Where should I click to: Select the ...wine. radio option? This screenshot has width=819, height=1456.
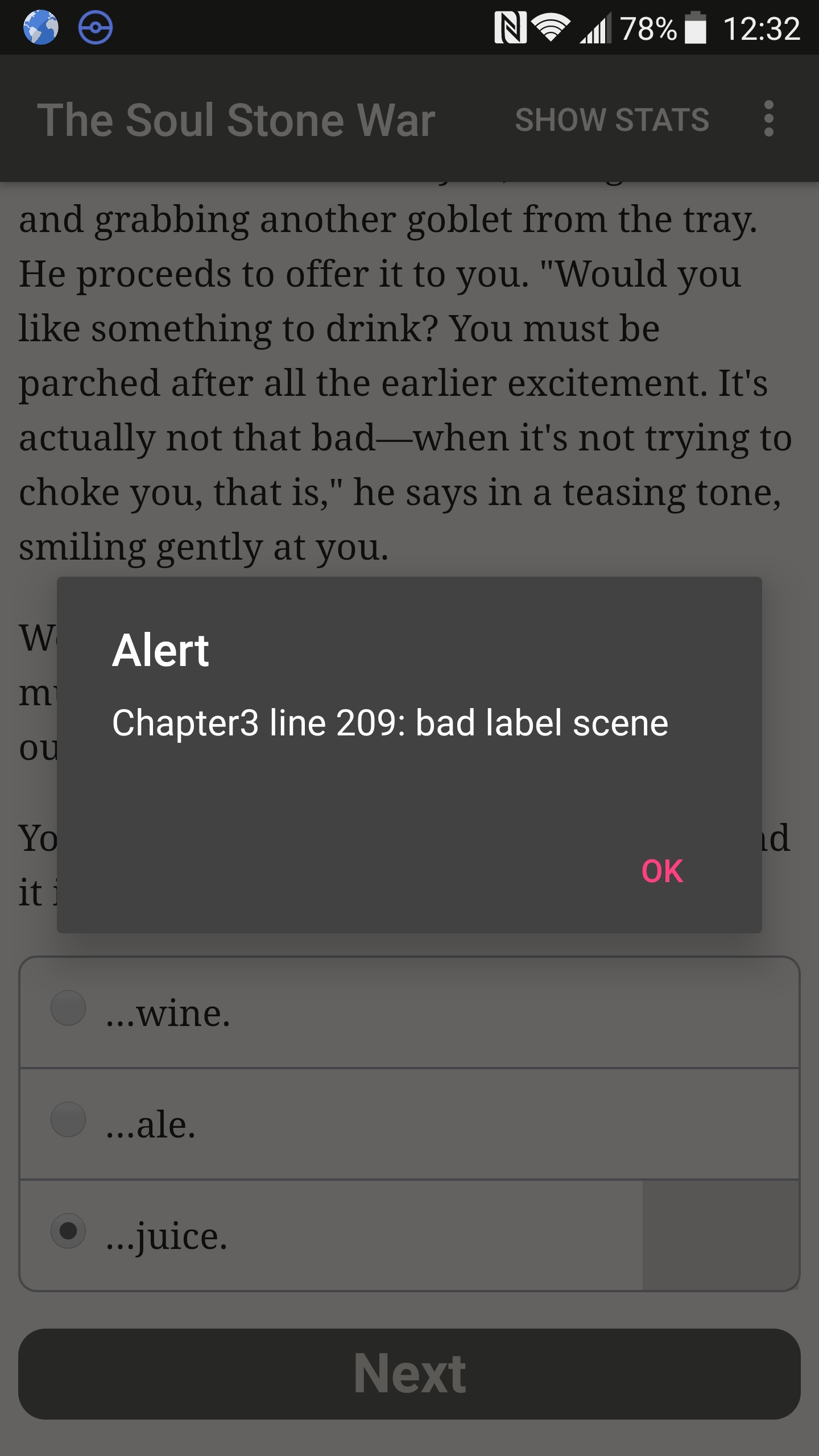tap(409, 1013)
